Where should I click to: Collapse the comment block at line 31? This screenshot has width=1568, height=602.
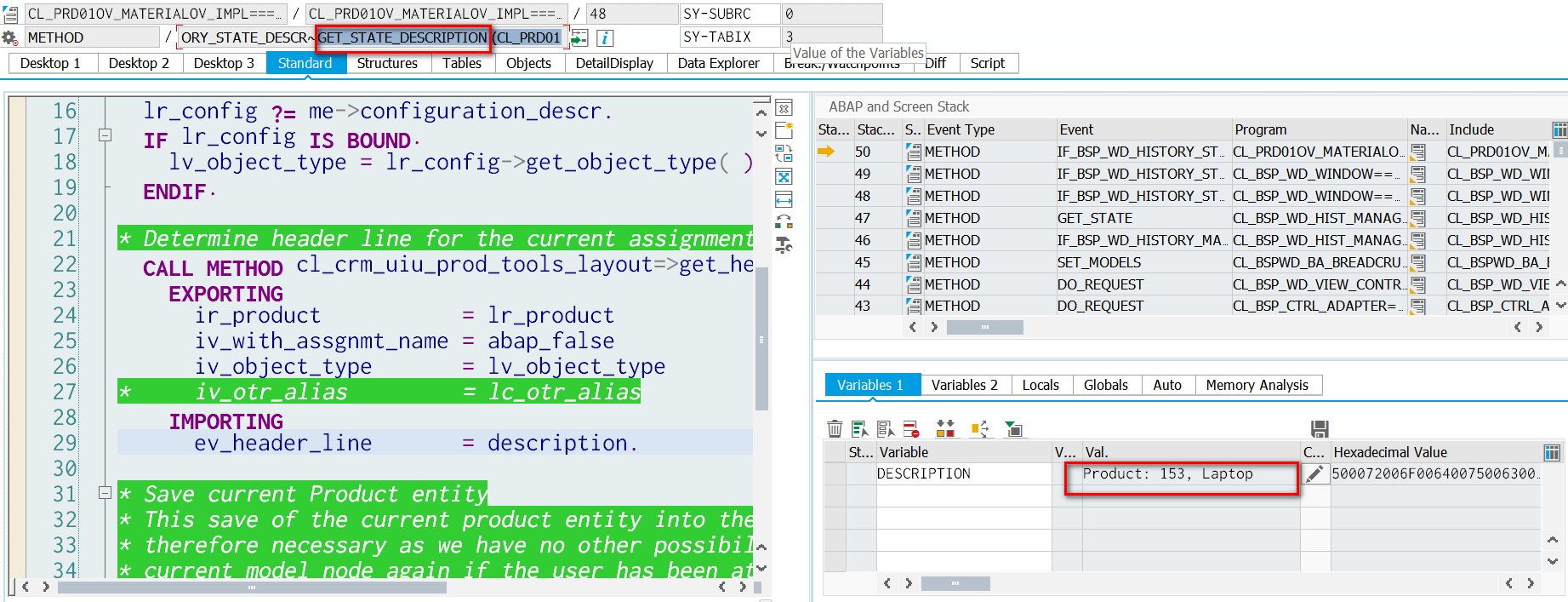(x=105, y=492)
